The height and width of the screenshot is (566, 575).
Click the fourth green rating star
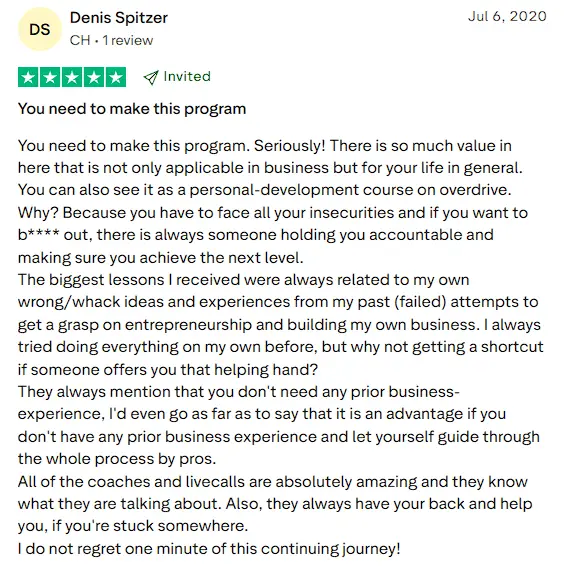(x=94, y=77)
